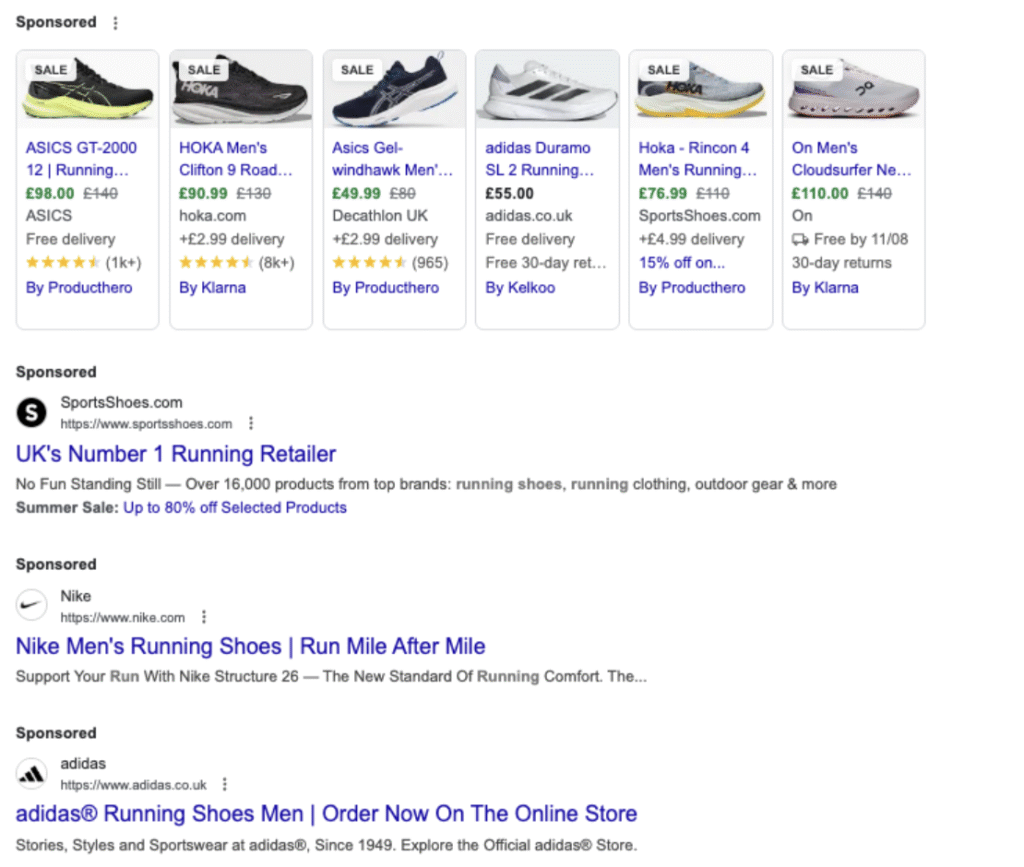
Task: Click the £98.00 price on ASICS card
Action: pyautogui.click(x=50, y=194)
